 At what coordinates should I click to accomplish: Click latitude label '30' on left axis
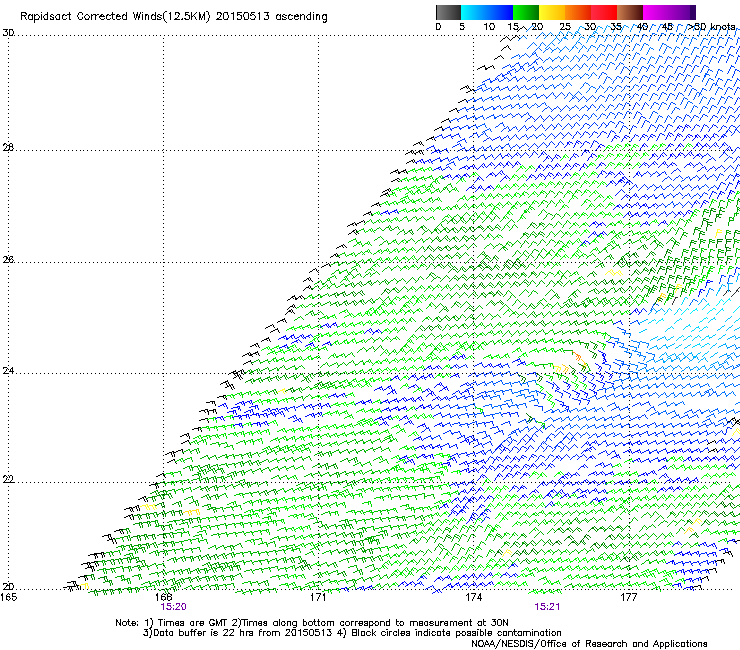coord(8,33)
